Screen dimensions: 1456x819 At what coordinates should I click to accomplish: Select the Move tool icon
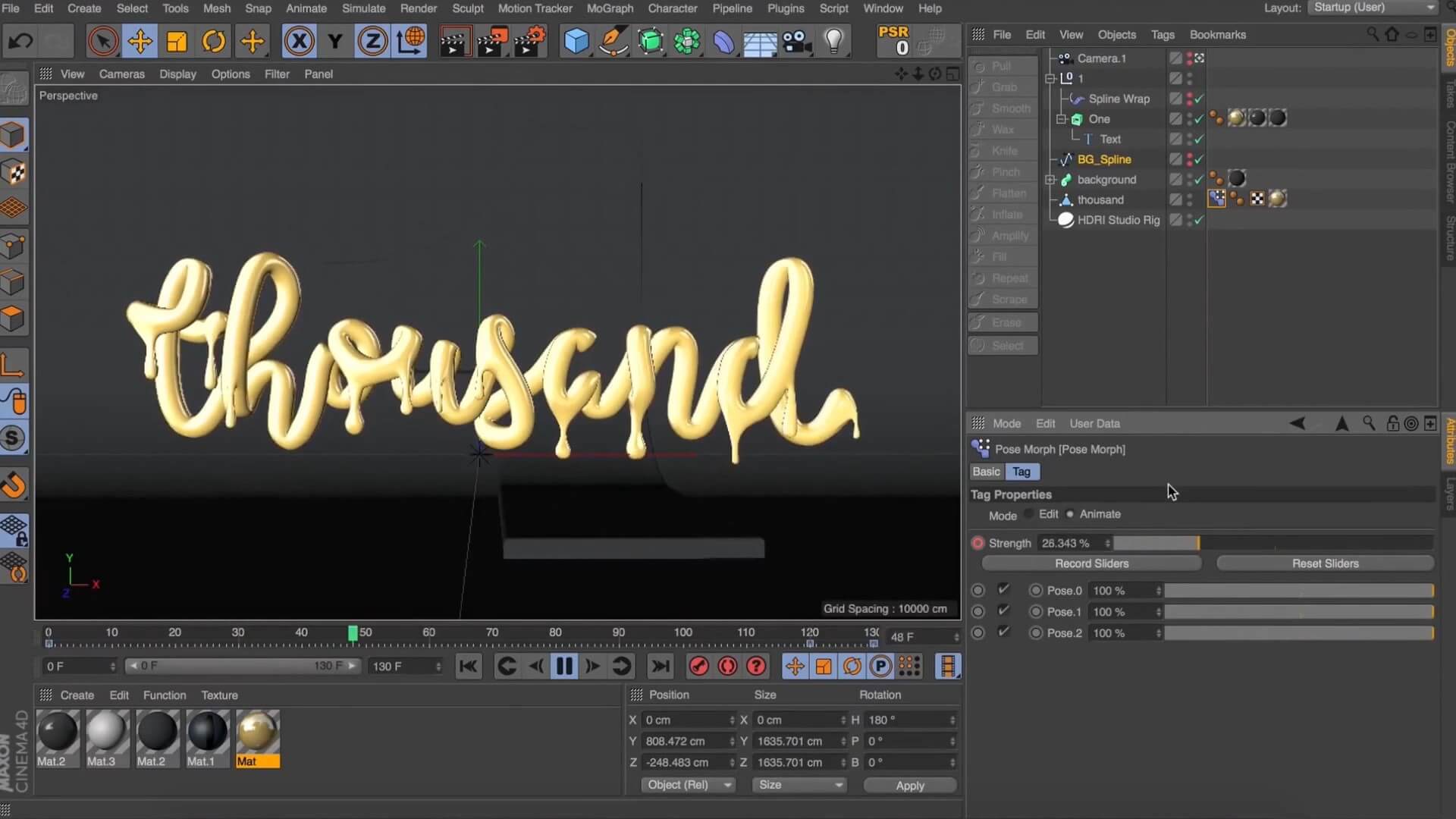click(x=140, y=41)
